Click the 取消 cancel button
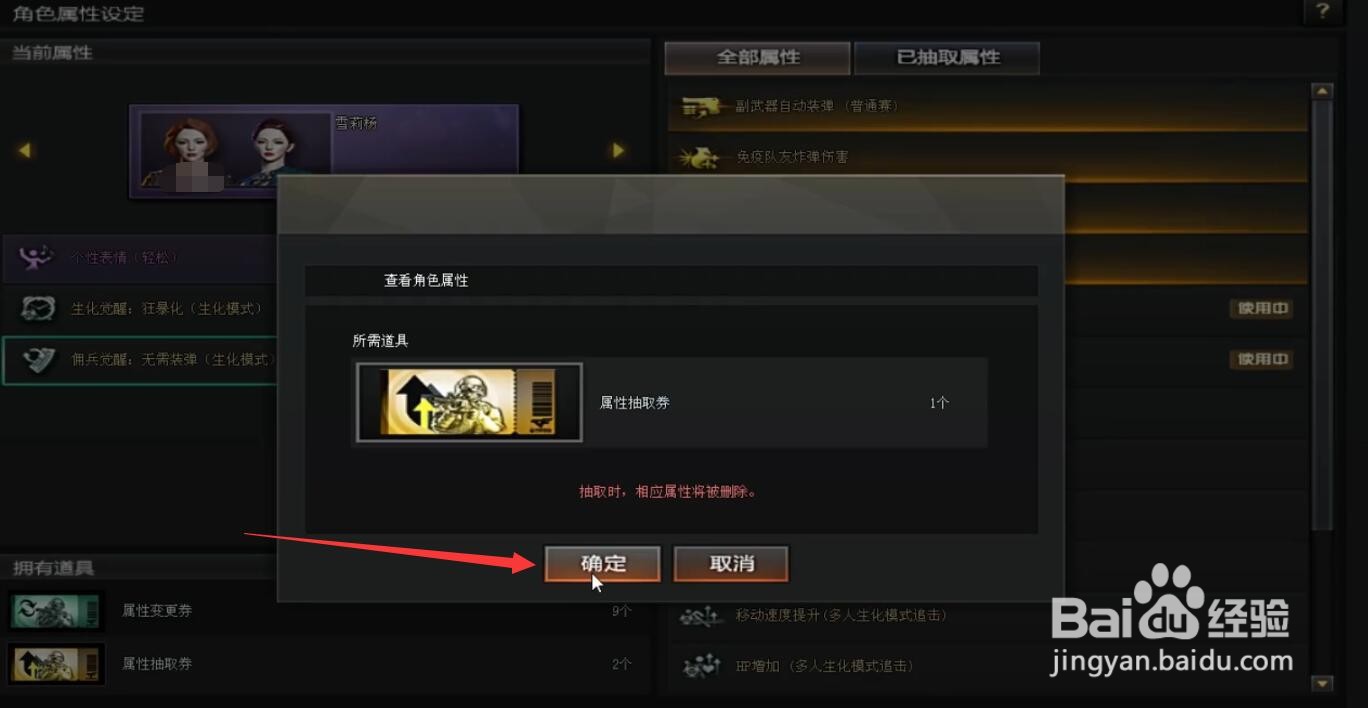 [x=731, y=564]
